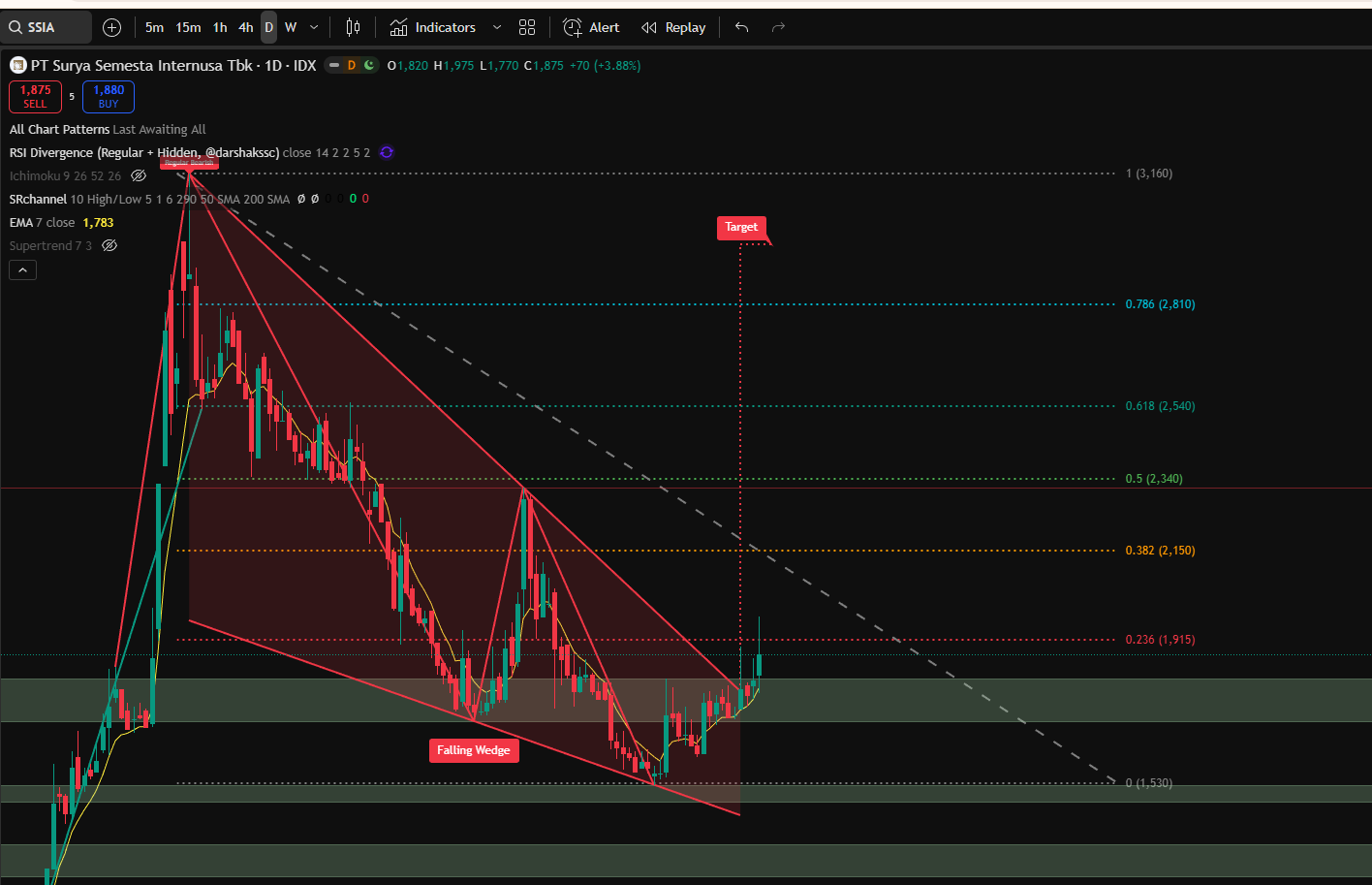
Task: Select the 15m timeframe
Action: pos(188,27)
